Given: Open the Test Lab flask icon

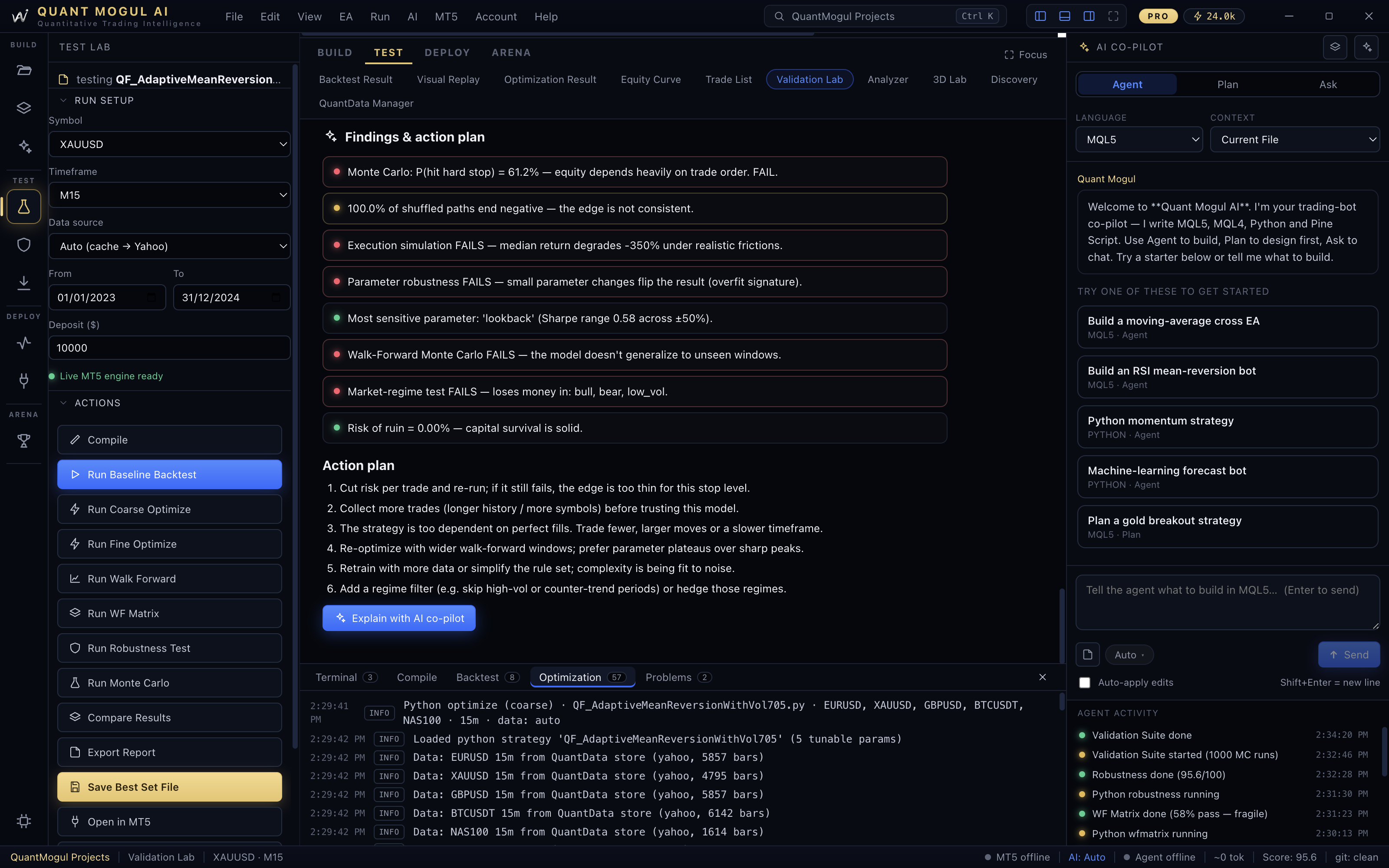Looking at the screenshot, I should click(x=23, y=207).
